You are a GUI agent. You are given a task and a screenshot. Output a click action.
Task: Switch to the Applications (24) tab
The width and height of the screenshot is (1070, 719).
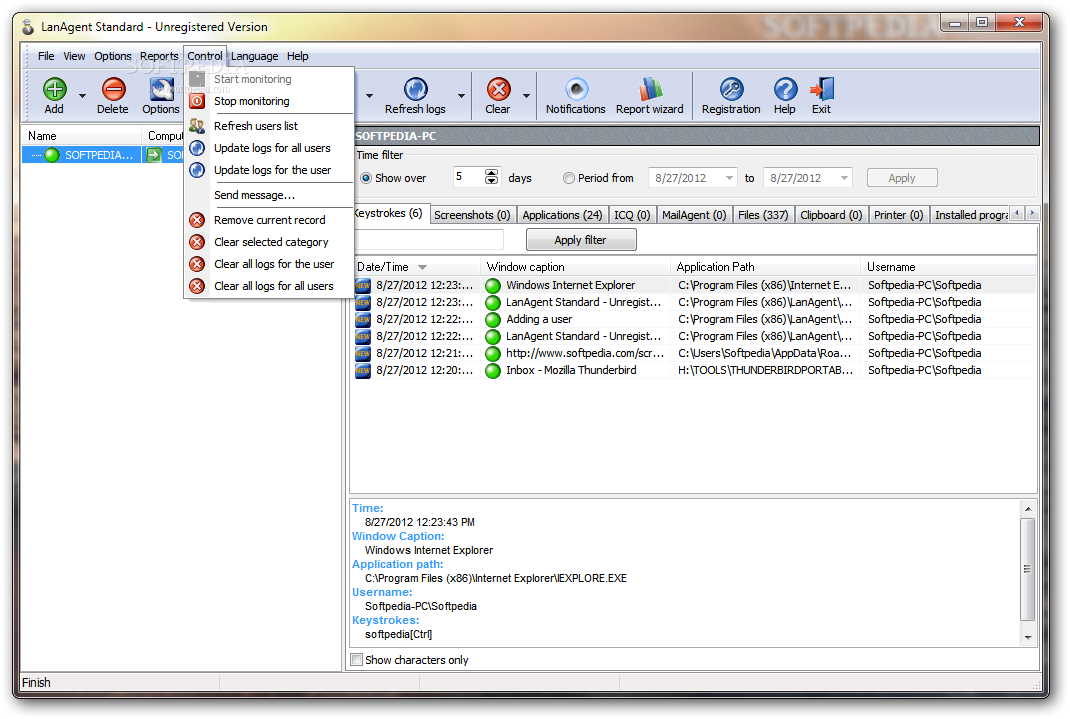pos(562,215)
